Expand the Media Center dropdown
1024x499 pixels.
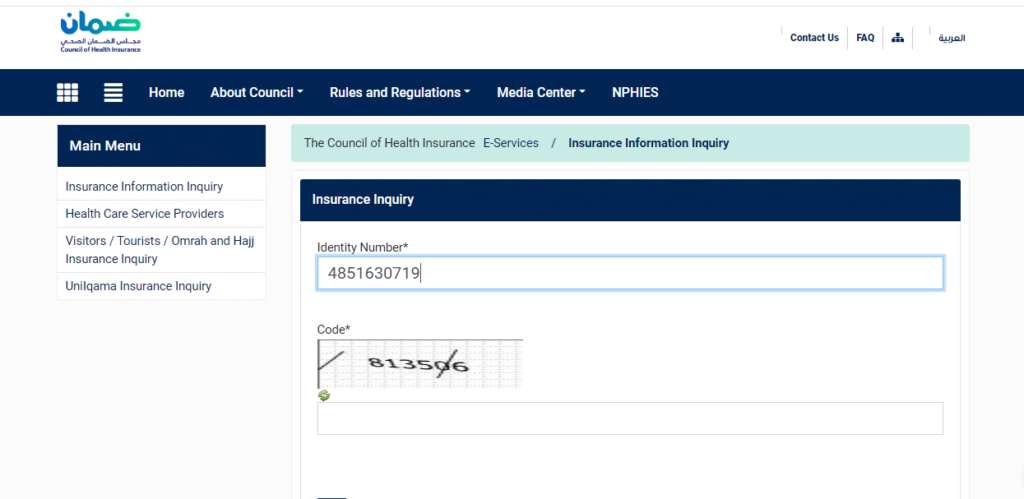(540, 93)
